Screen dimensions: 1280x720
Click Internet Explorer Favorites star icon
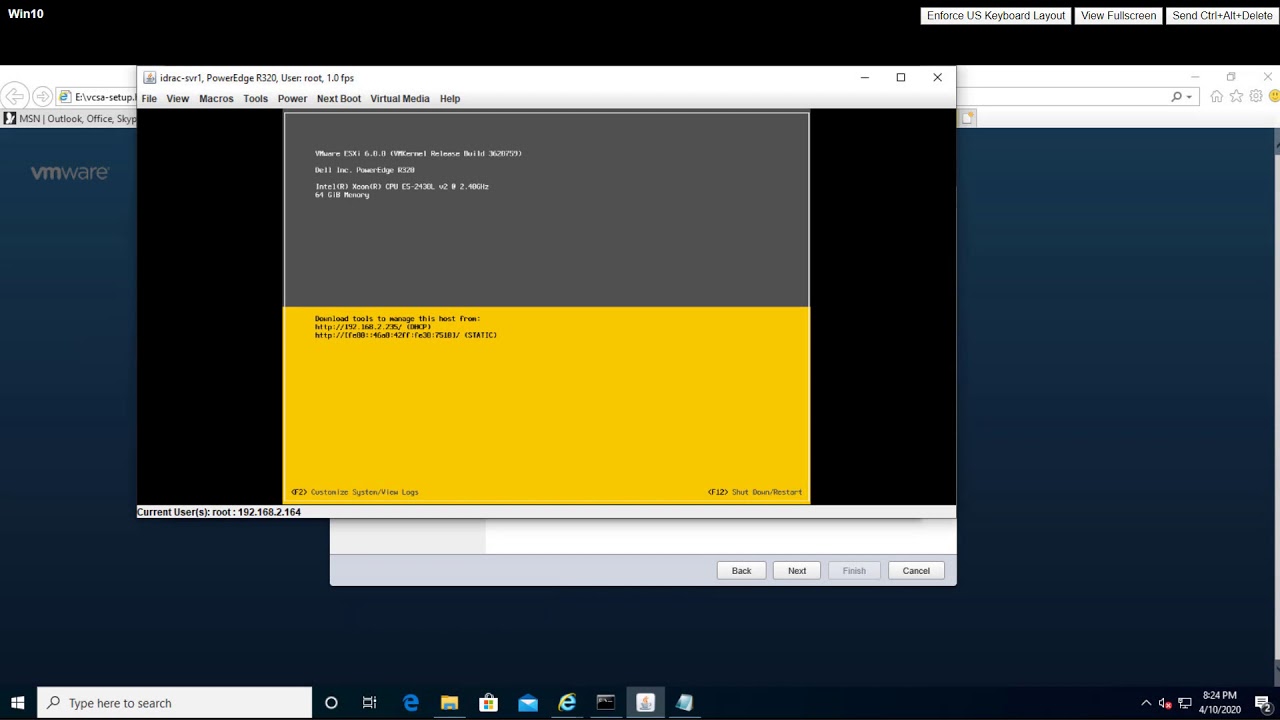pyautogui.click(x=1236, y=97)
